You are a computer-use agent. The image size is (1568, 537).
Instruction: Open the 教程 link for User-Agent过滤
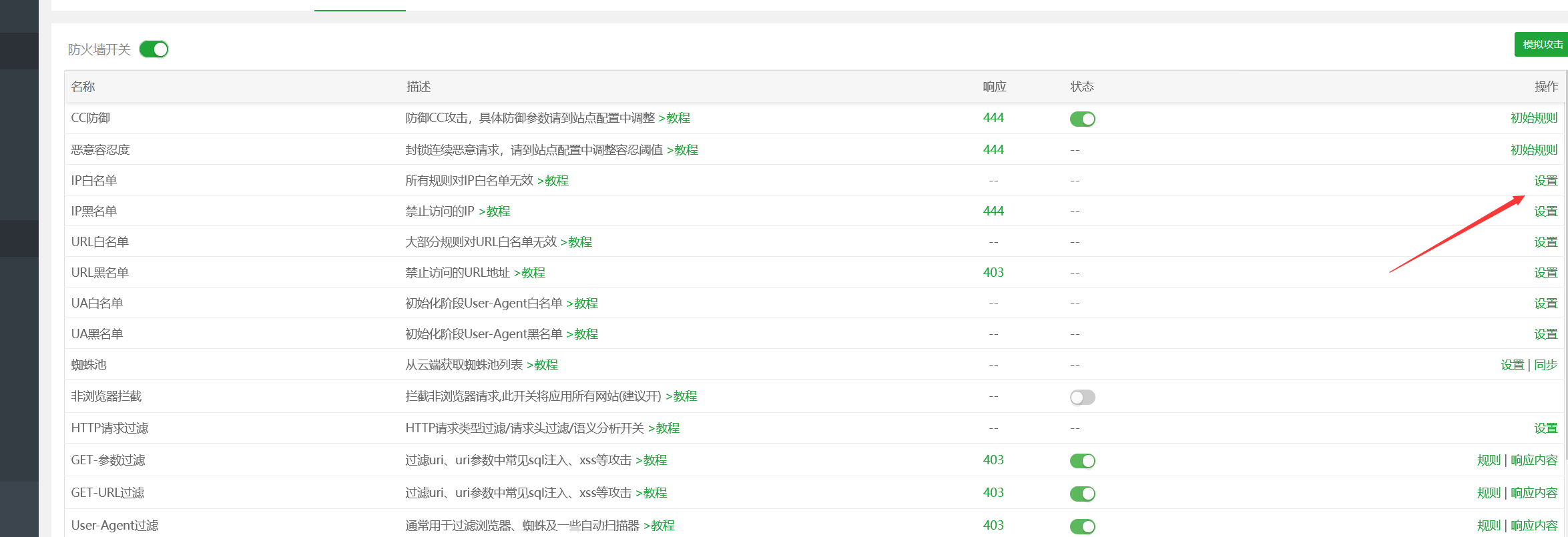(660, 526)
